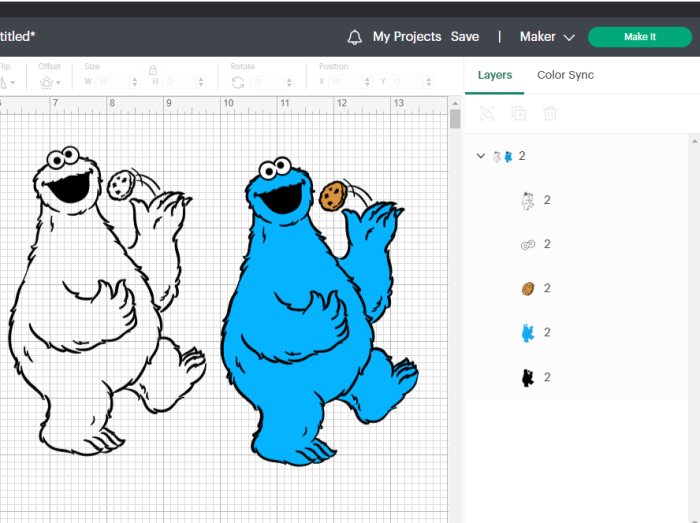Viewport: 700px width, 523px height.
Task: Adjust the X position stepper arrows
Action: pos(367,82)
